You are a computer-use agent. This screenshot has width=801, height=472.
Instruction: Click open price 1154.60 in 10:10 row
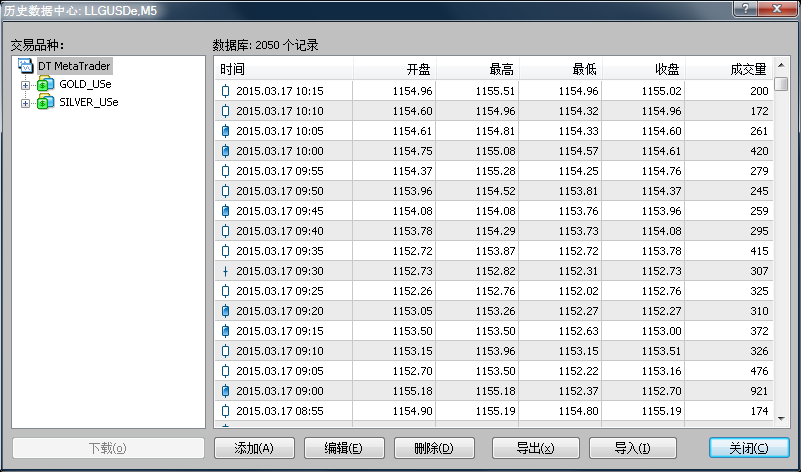(x=412, y=111)
